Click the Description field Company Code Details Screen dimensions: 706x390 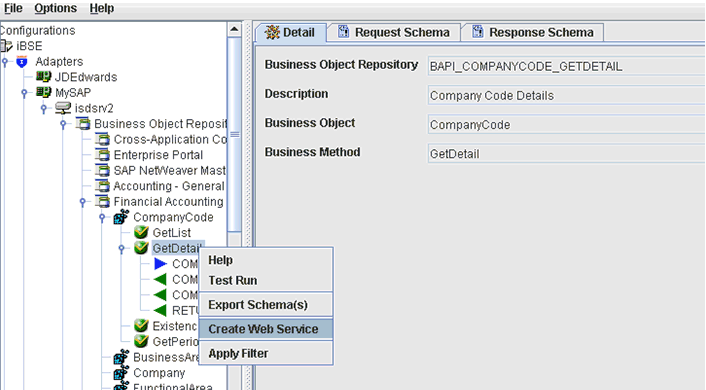566,95
